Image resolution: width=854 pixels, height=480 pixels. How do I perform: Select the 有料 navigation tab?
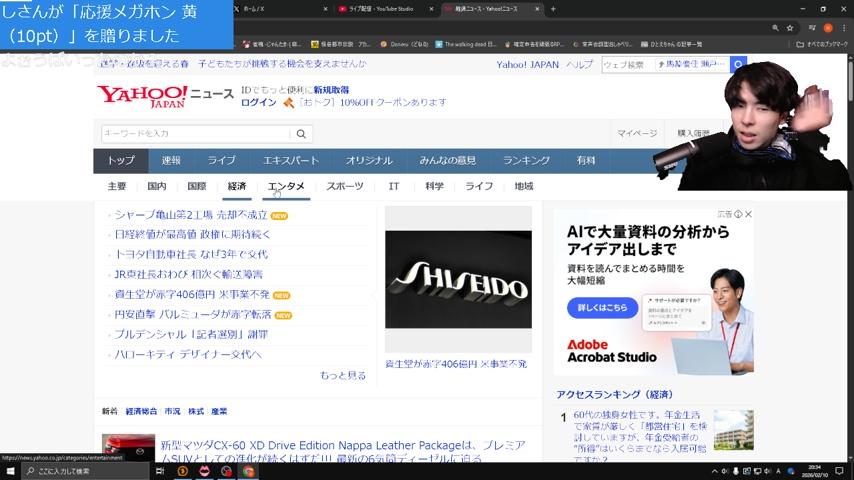586,160
